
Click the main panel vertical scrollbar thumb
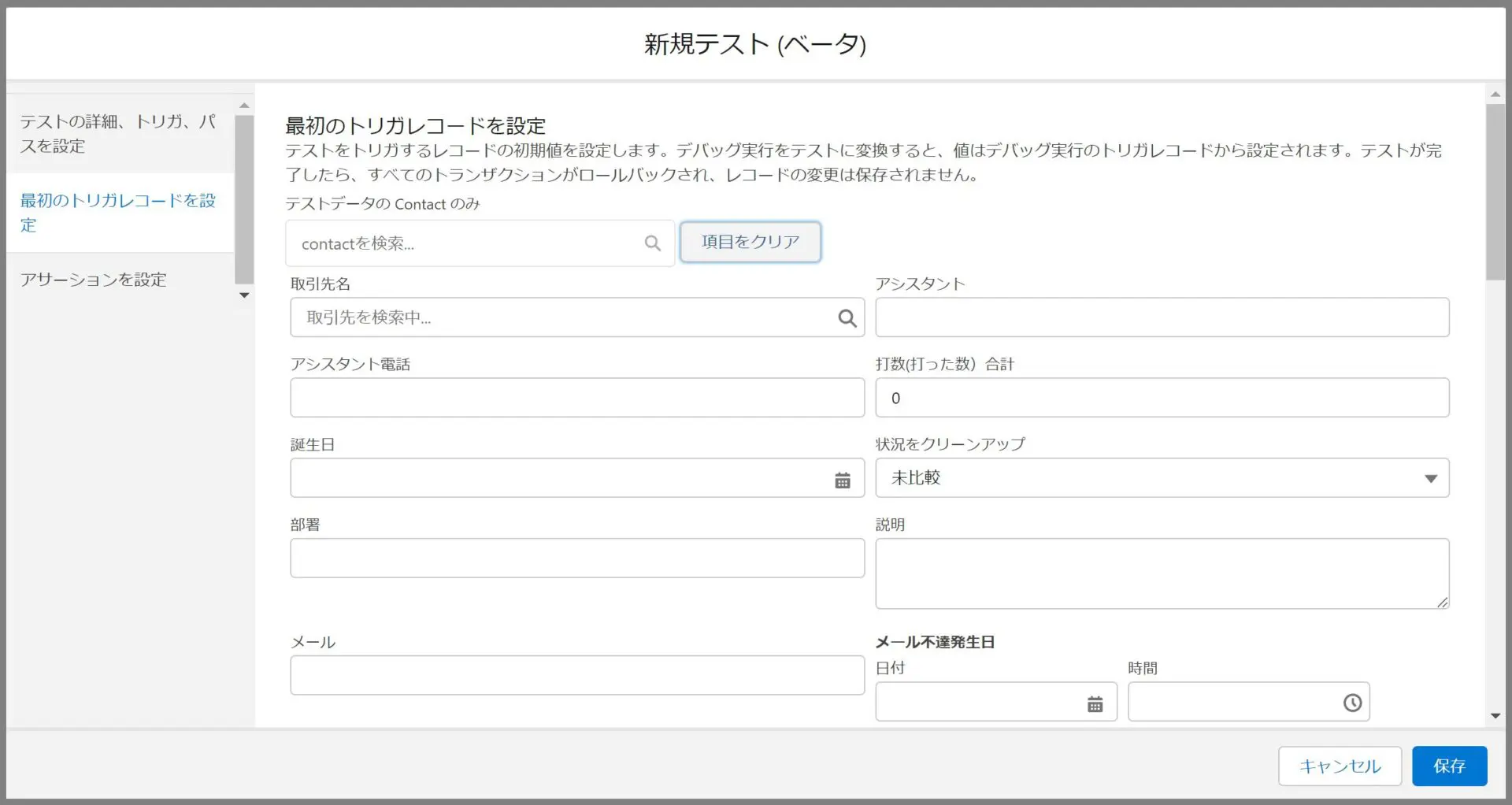coord(1495,193)
